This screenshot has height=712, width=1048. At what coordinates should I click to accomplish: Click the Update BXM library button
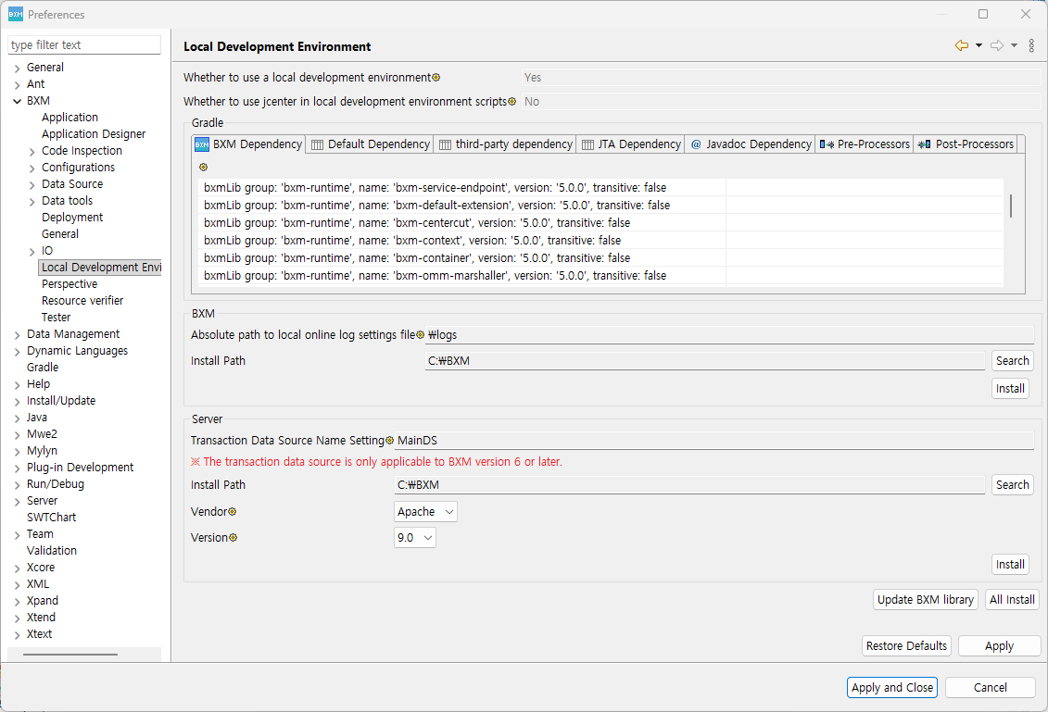tap(925, 600)
